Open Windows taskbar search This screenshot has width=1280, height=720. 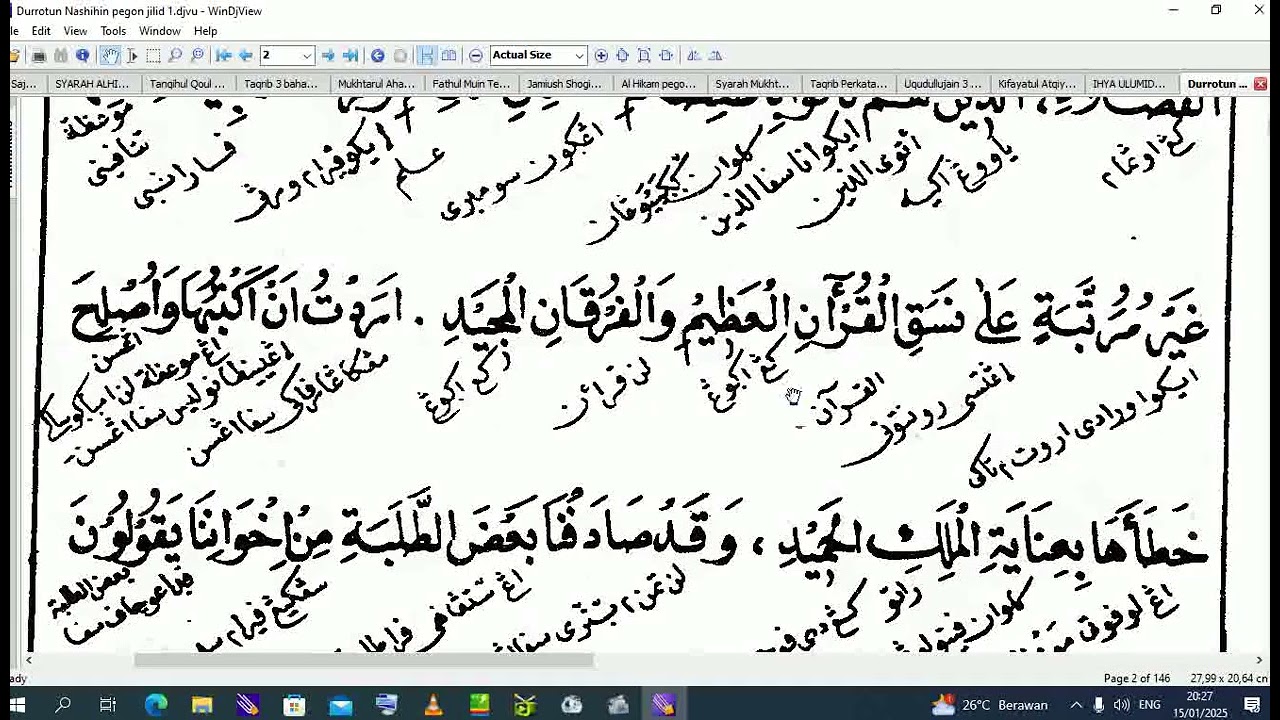(x=62, y=705)
